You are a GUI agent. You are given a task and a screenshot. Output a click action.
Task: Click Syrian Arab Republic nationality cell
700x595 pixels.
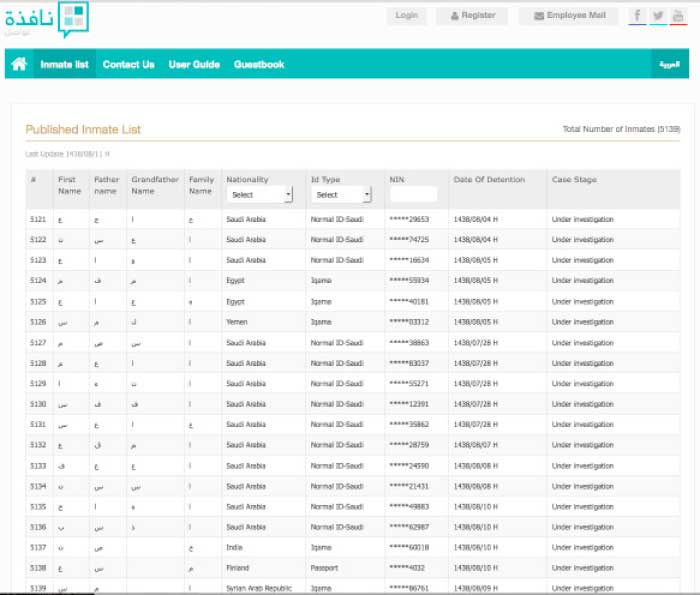tap(259, 588)
